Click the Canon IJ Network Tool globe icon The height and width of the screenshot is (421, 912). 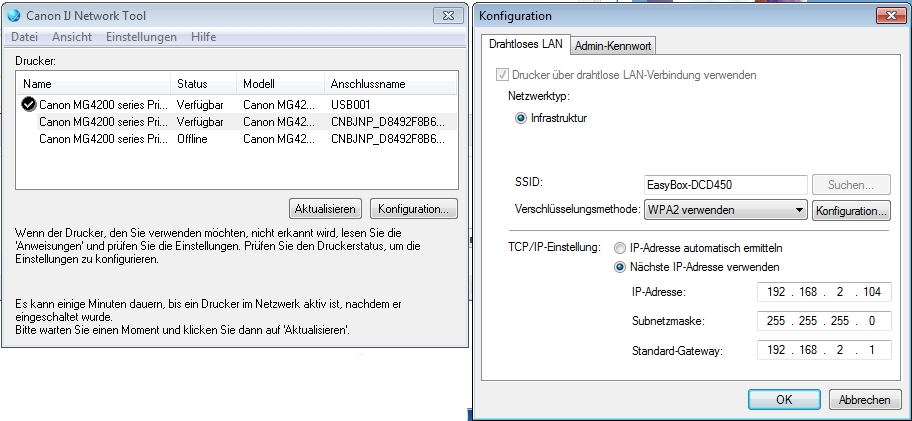tap(13, 15)
